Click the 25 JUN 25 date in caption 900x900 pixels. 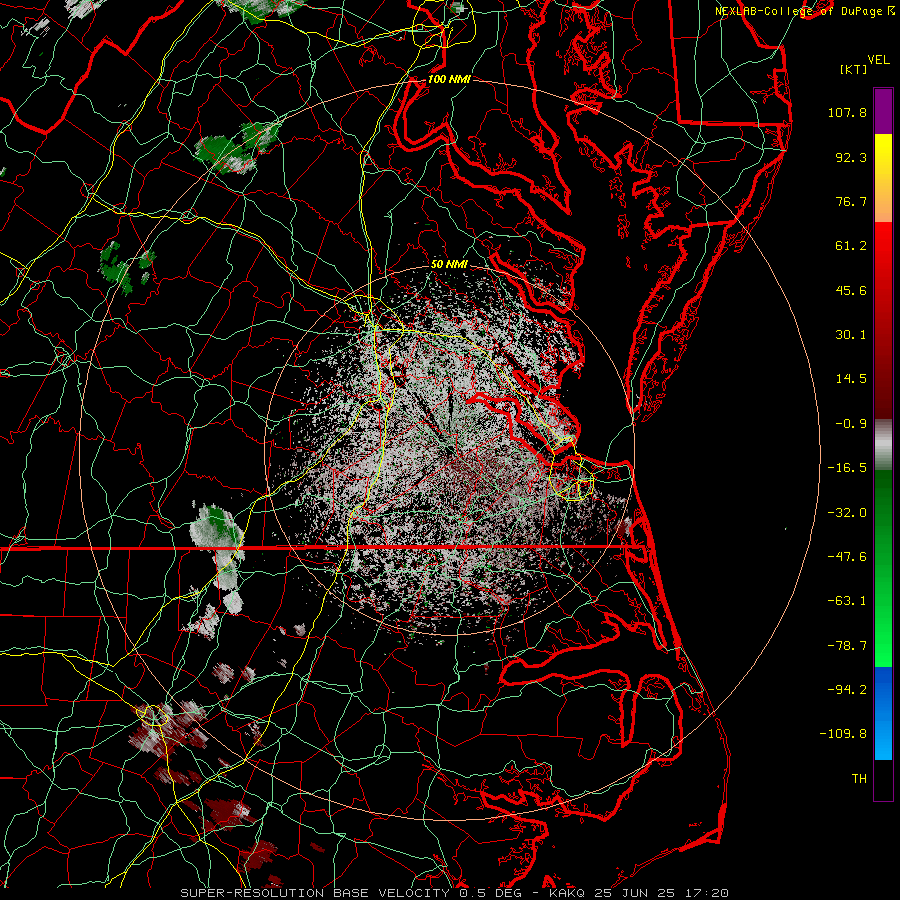click(x=637, y=893)
